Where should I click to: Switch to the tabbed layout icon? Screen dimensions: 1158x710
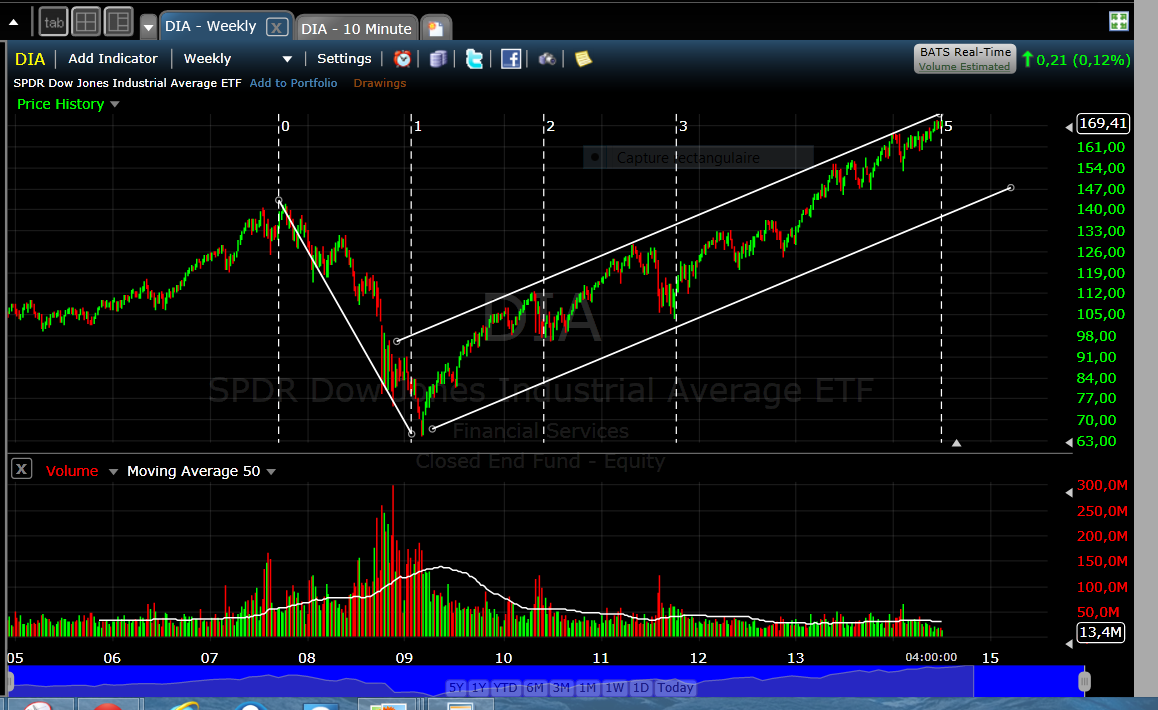[53, 22]
